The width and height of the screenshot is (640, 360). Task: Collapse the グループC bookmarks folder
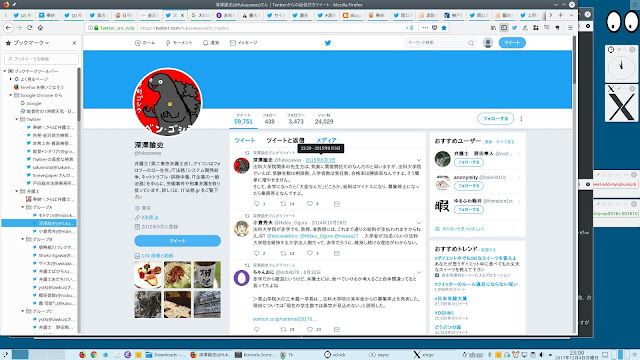[x=23, y=311]
